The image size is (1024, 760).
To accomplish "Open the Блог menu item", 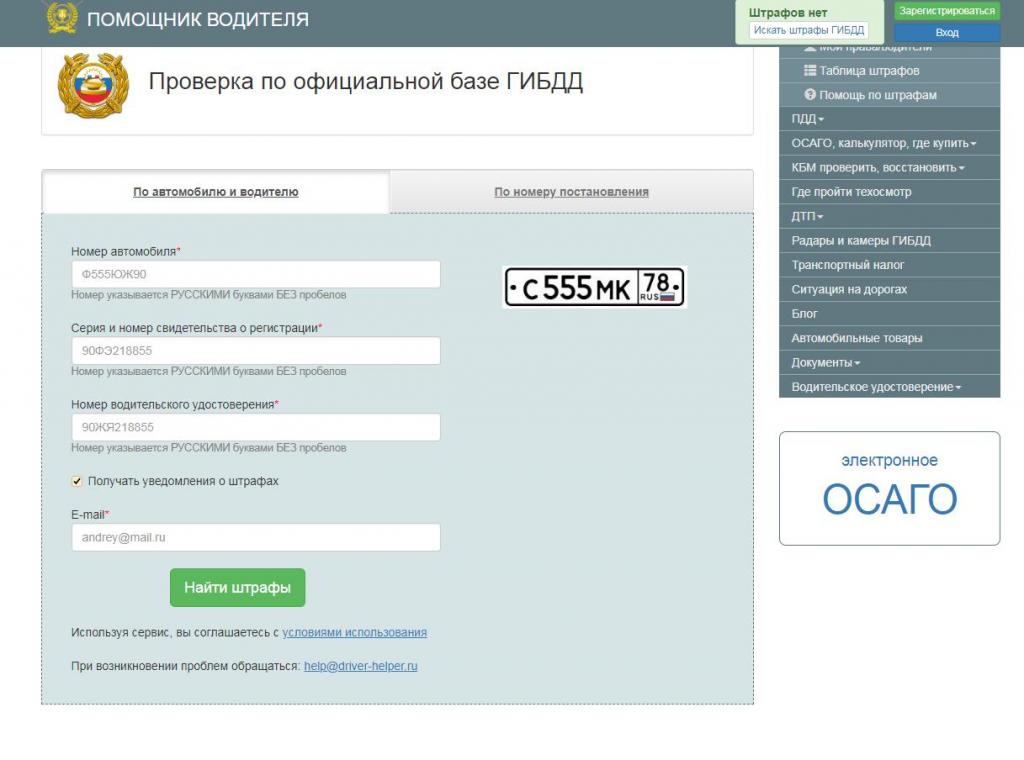I will click(x=889, y=313).
